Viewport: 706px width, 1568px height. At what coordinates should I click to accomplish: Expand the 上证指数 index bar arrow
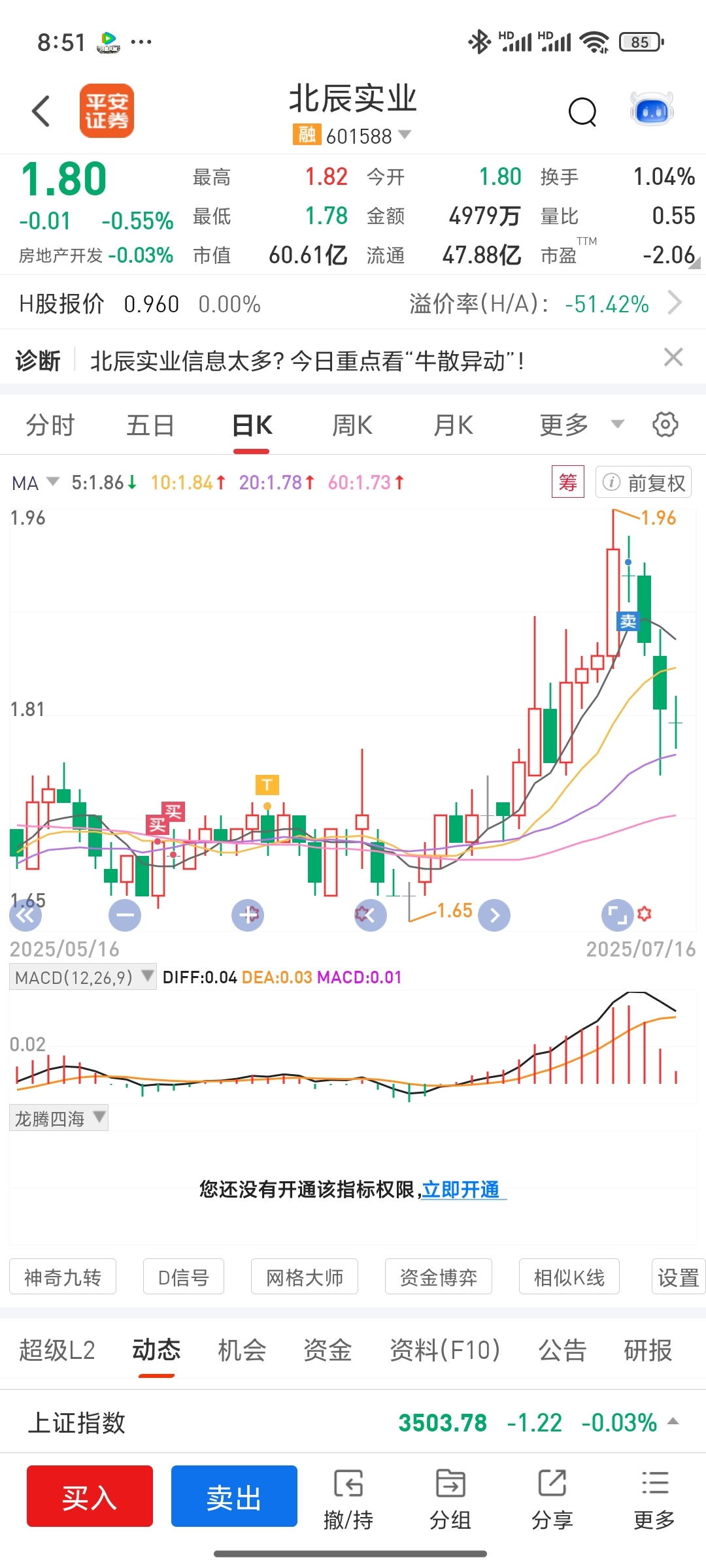coord(673,1422)
